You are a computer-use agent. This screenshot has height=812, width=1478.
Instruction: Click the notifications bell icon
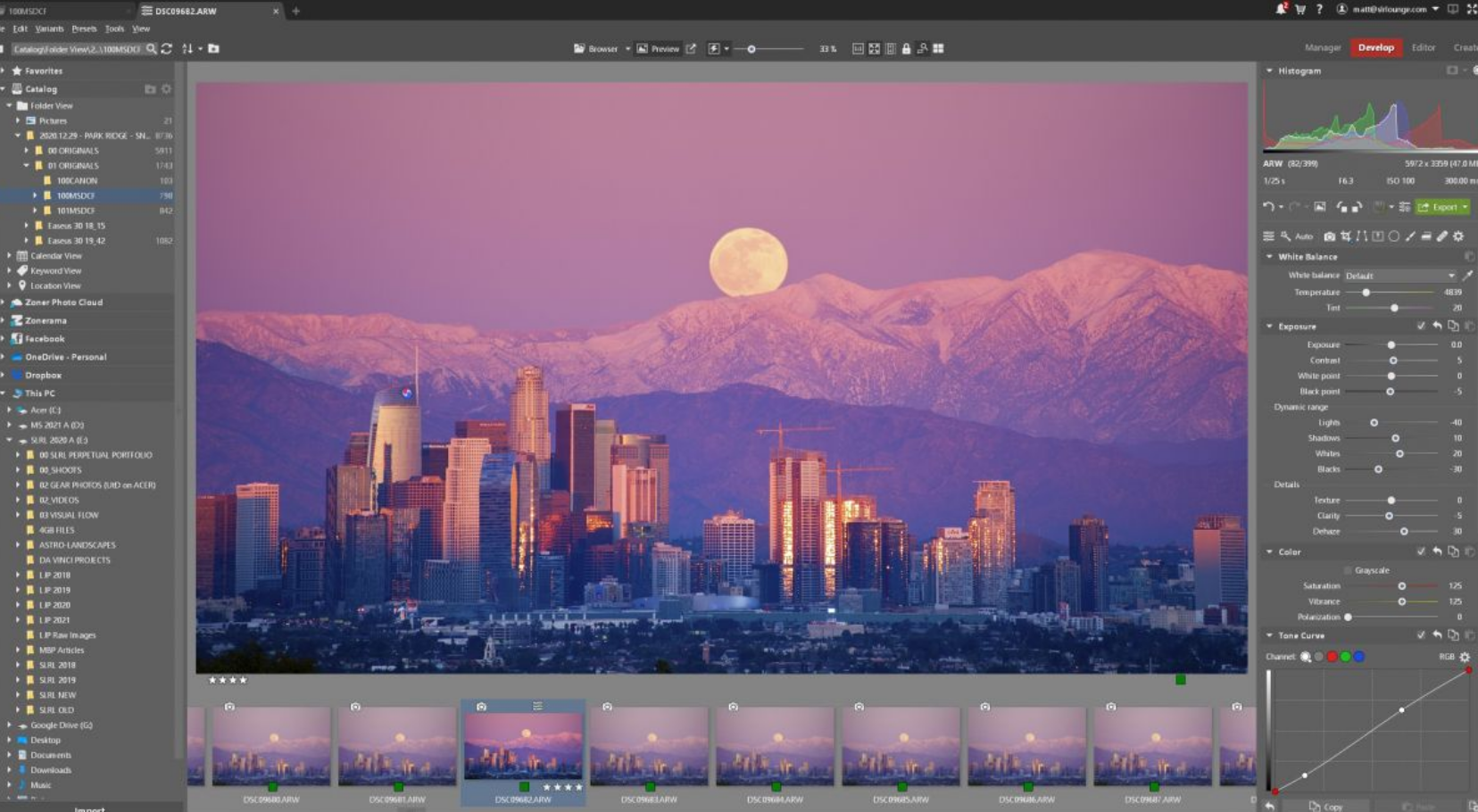pos(1281,10)
